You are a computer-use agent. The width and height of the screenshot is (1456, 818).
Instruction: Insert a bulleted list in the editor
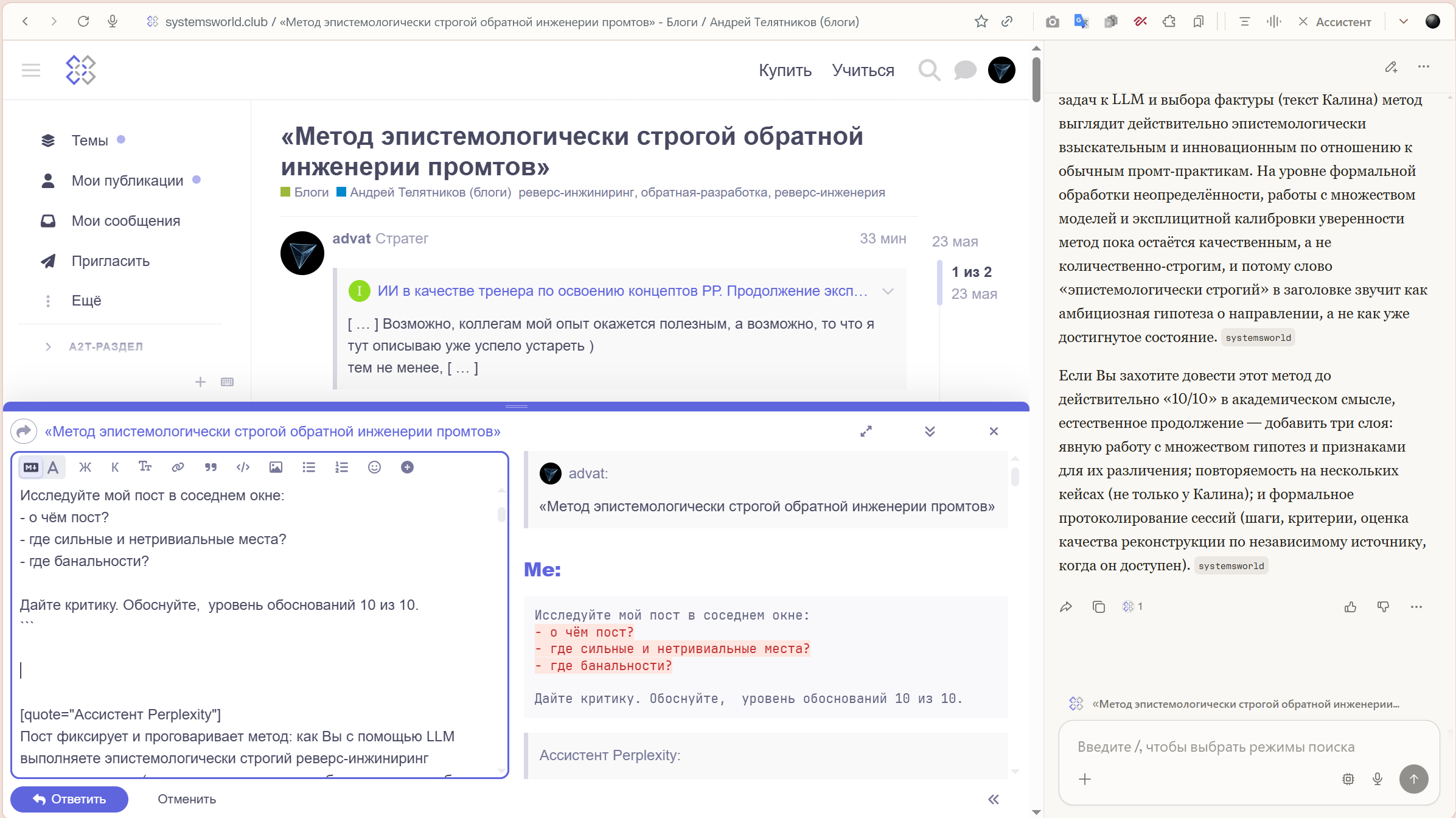click(309, 467)
